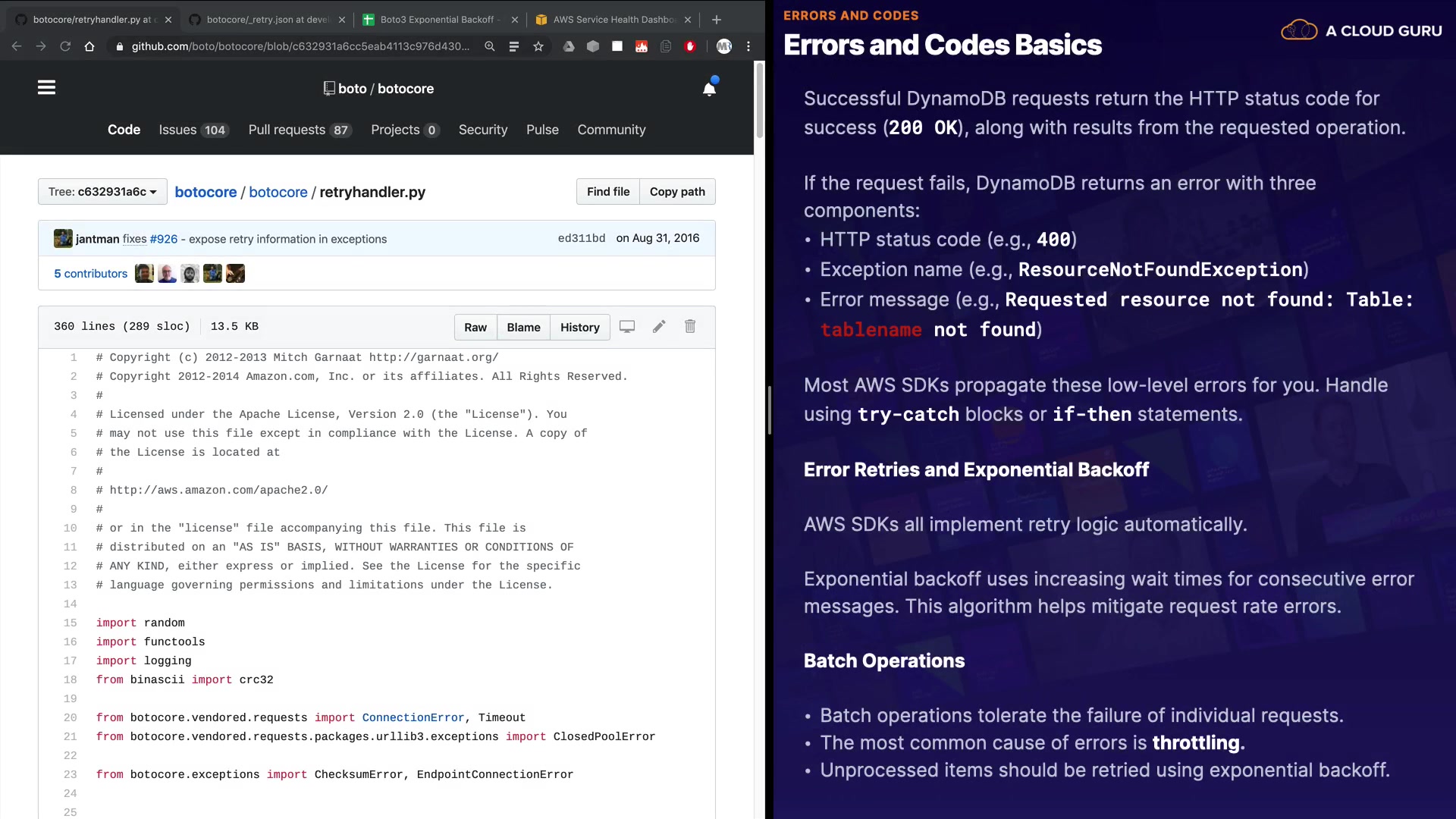The width and height of the screenshot is (1456, 819).
Task: Click the Copy path button
Action: click(x=677, y=192)
